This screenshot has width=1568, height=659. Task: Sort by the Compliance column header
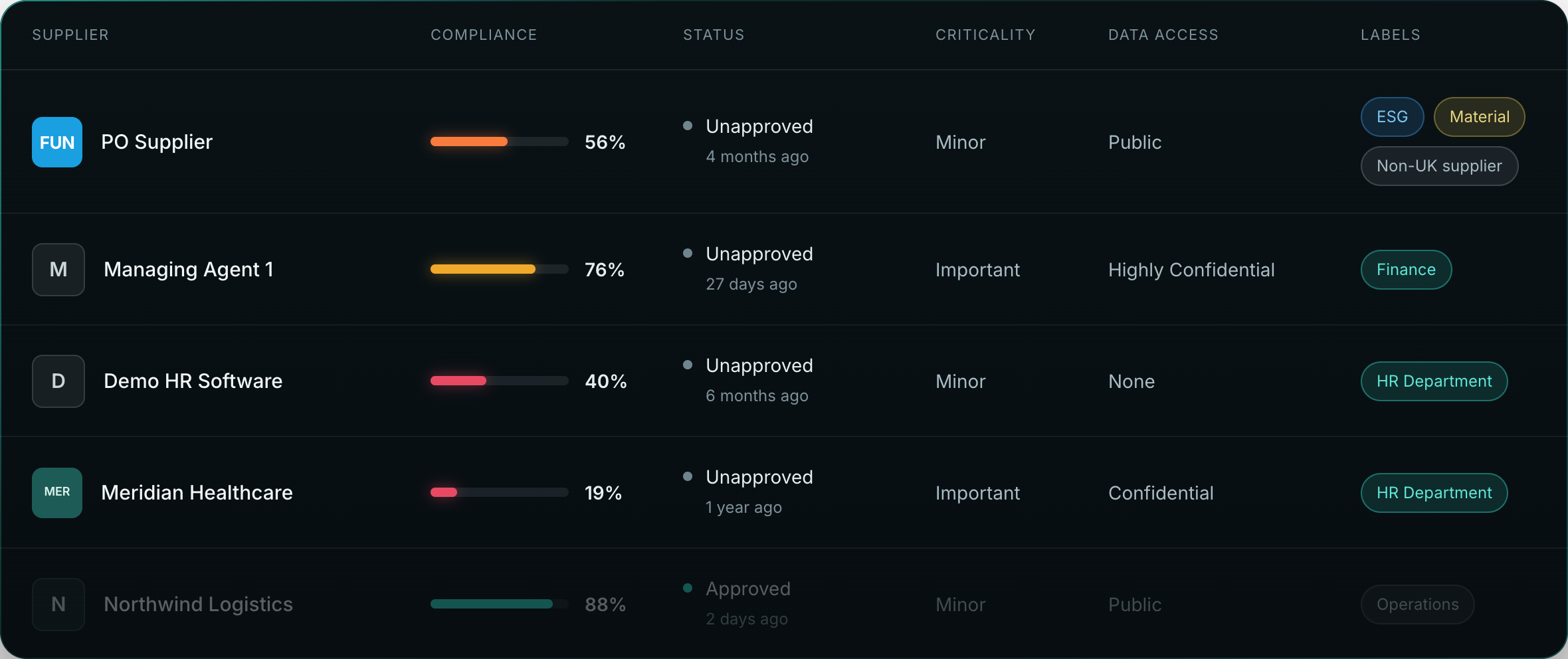[x=484, y=35]
